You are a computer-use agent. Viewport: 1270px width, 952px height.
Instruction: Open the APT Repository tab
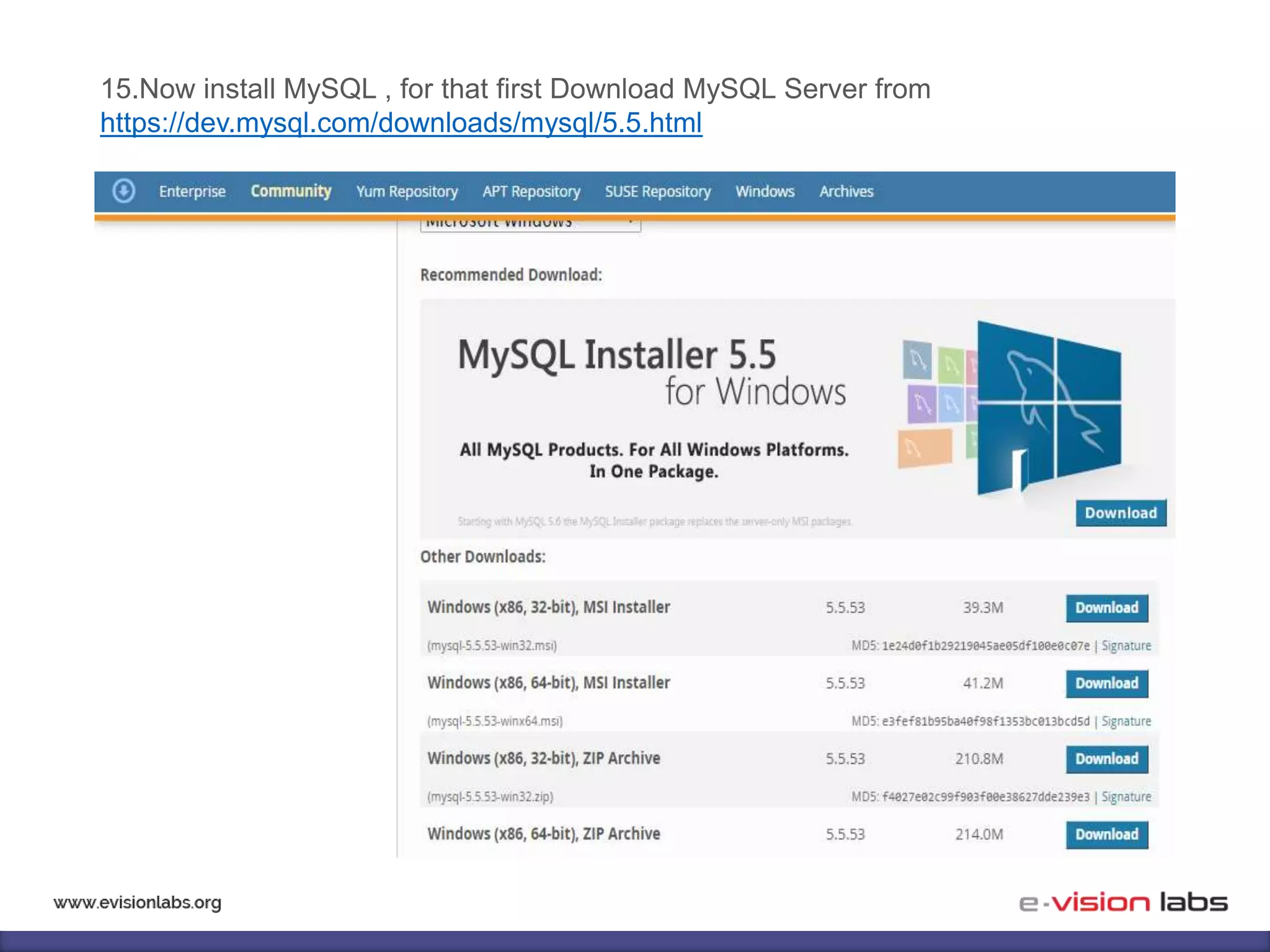pyautogui.click(x=531, y=192)
